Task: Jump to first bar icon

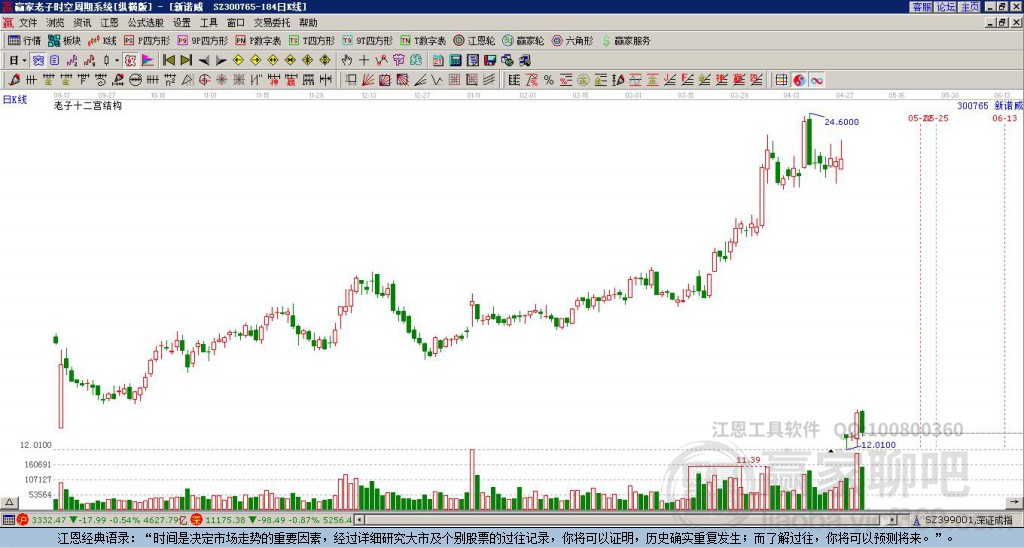Action: pyautogui.click(x=168, y=61)
